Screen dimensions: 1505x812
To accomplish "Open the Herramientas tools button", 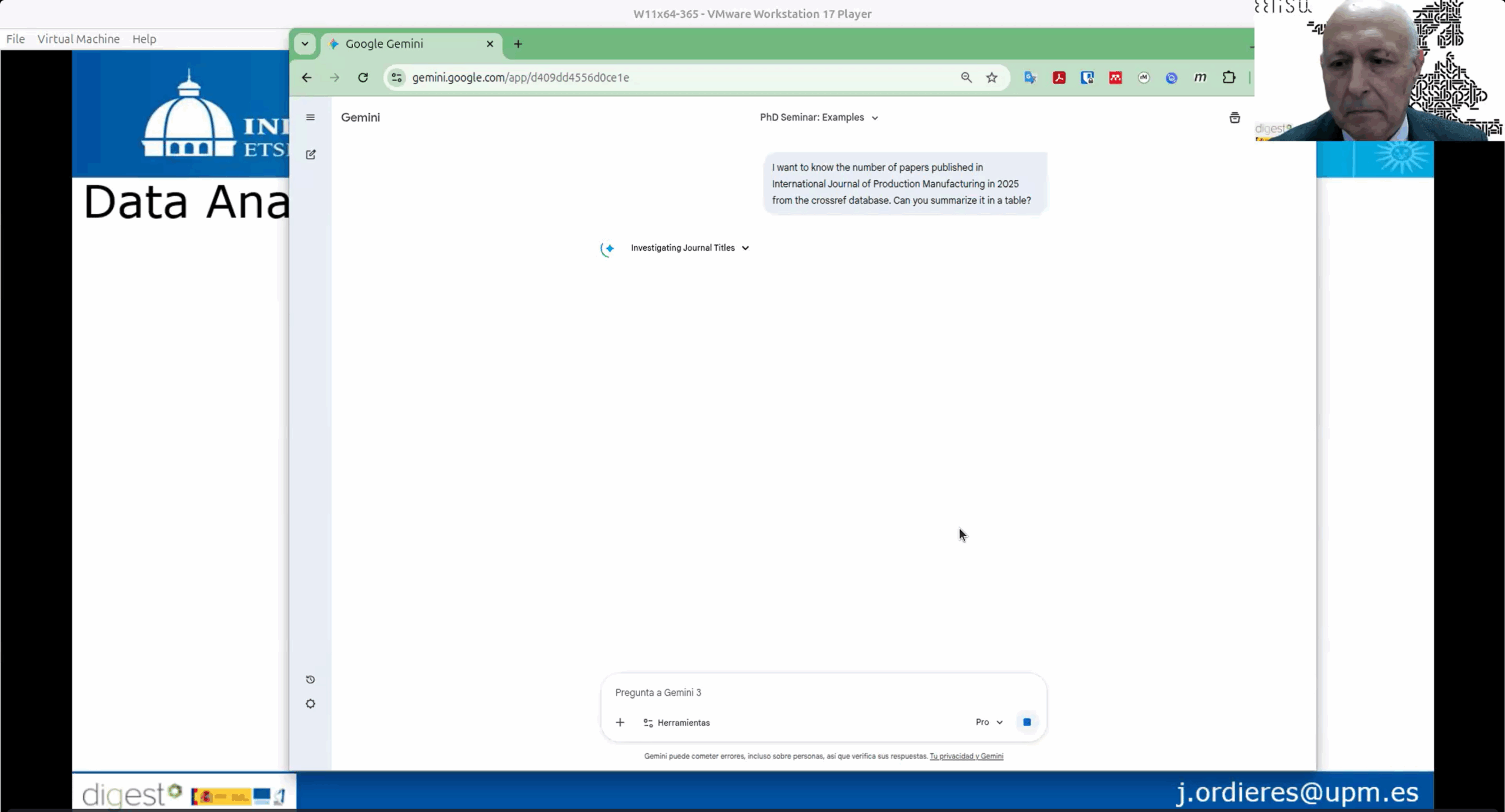I will 677,723.
